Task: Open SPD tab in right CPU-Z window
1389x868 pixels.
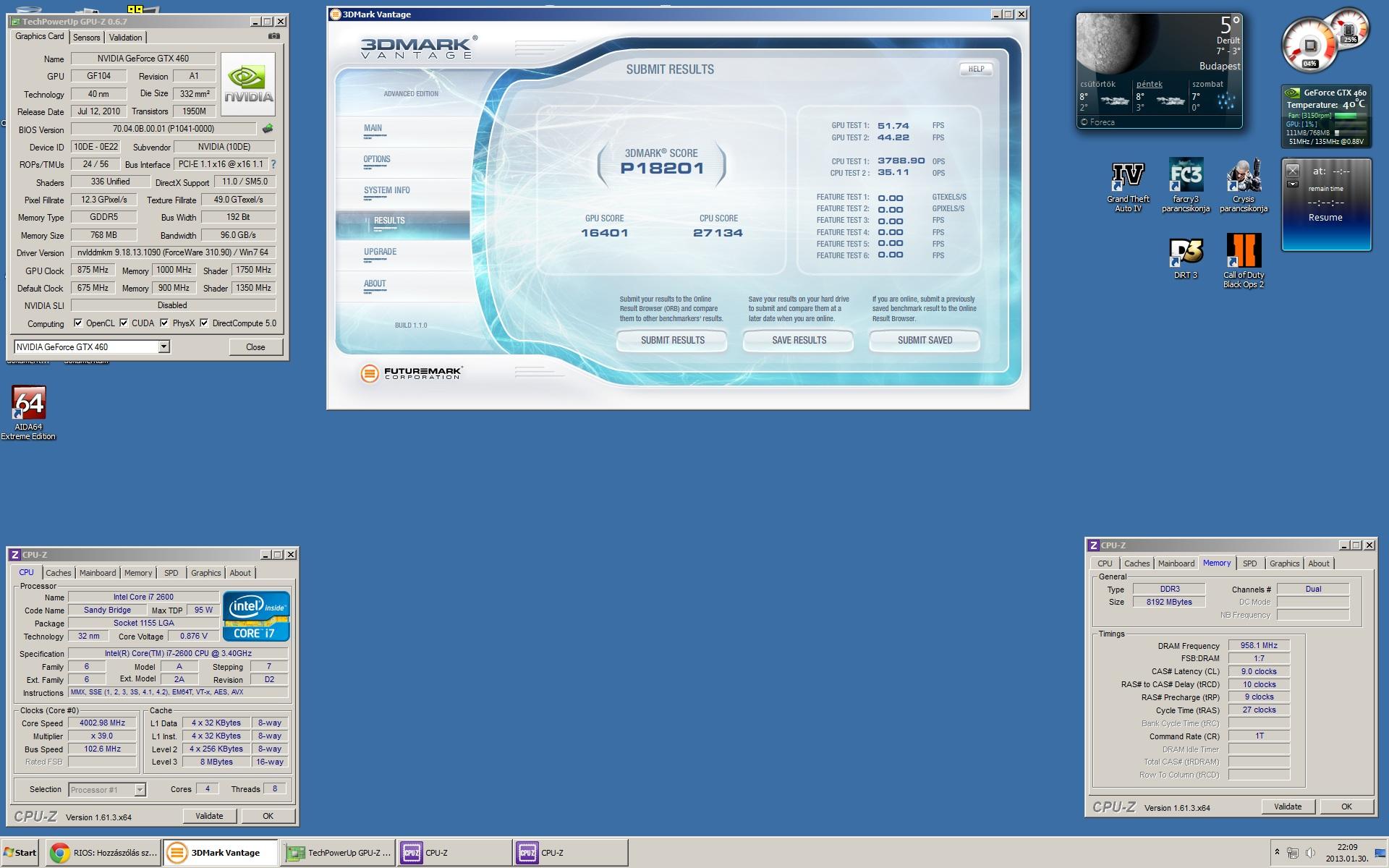Action: click(1249, 563)
